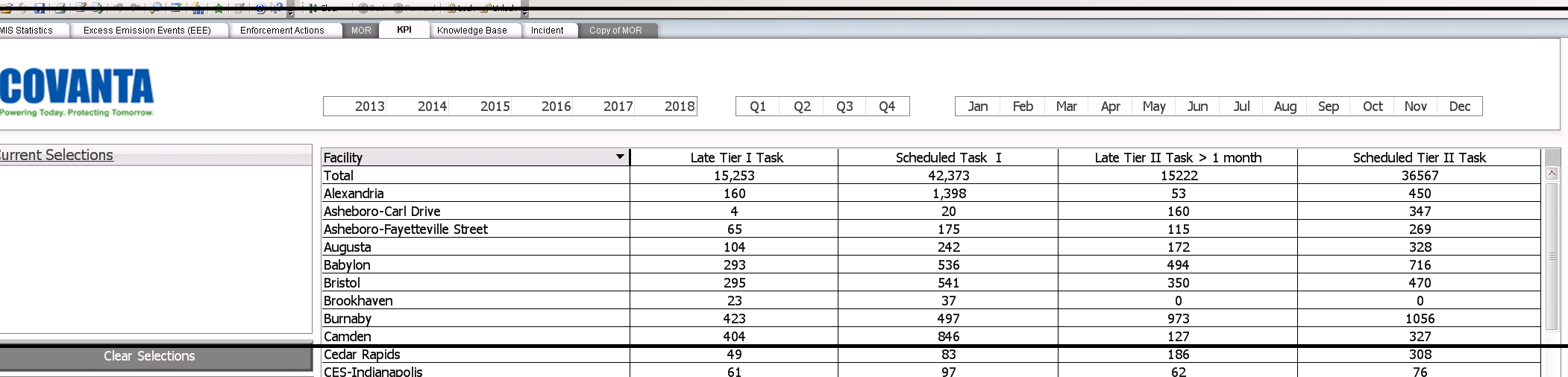Select quarter Q3 filter
1568x377 pixels.
tap(844, 107)
